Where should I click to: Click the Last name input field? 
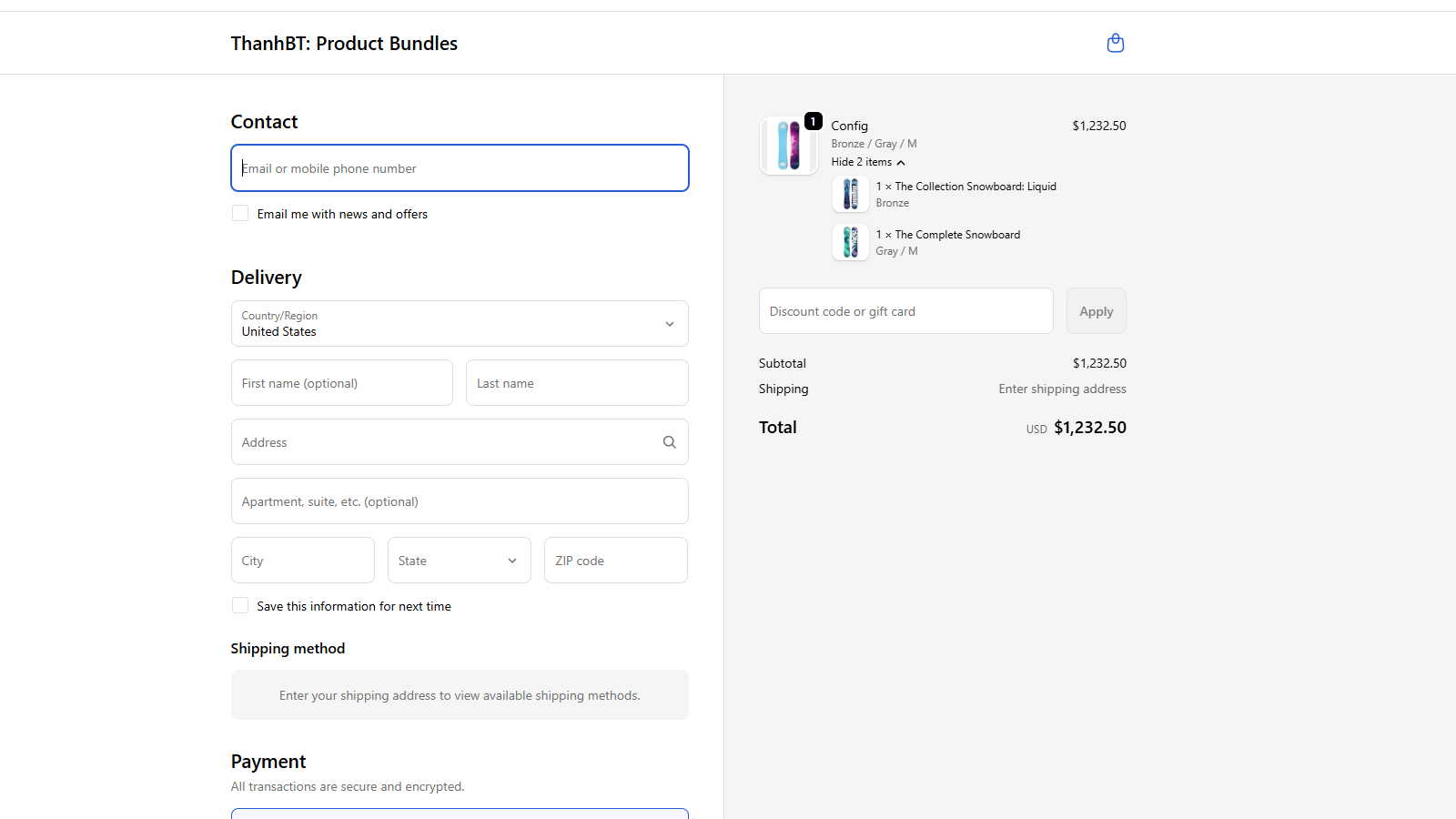pyautogui.click(x=577, y=382)
